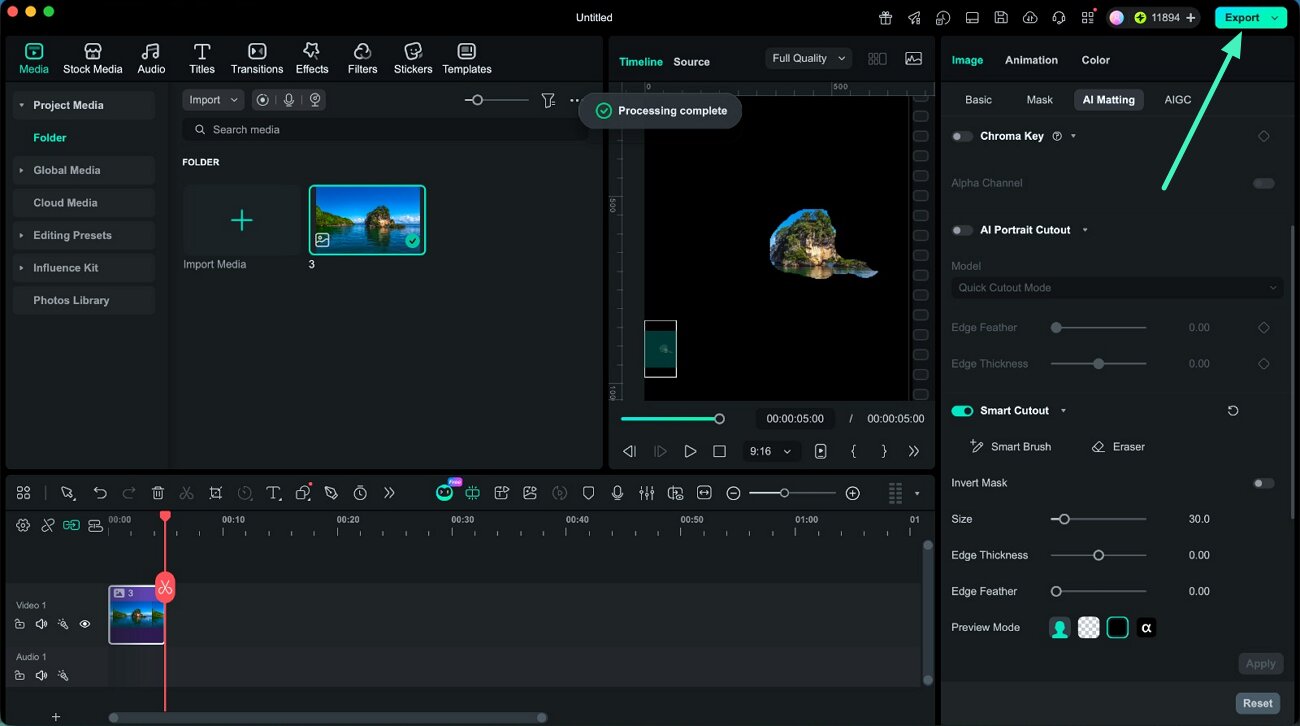Viewport: 1300px width, 726px height.
Task: Click the voiceover microphone icon beside Import
Action: [x=289, y=100]
